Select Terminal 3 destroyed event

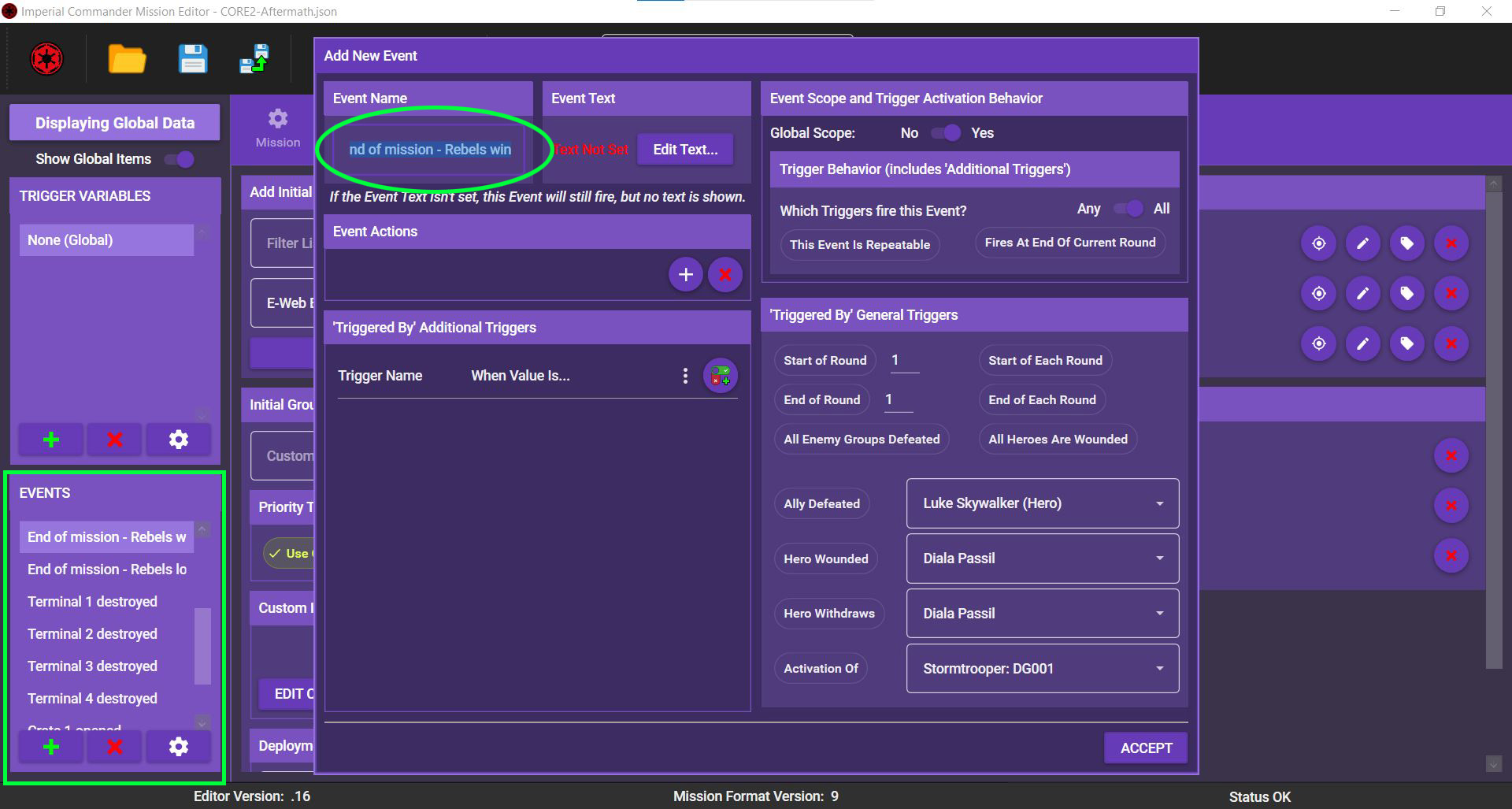[x=106, y=666]
